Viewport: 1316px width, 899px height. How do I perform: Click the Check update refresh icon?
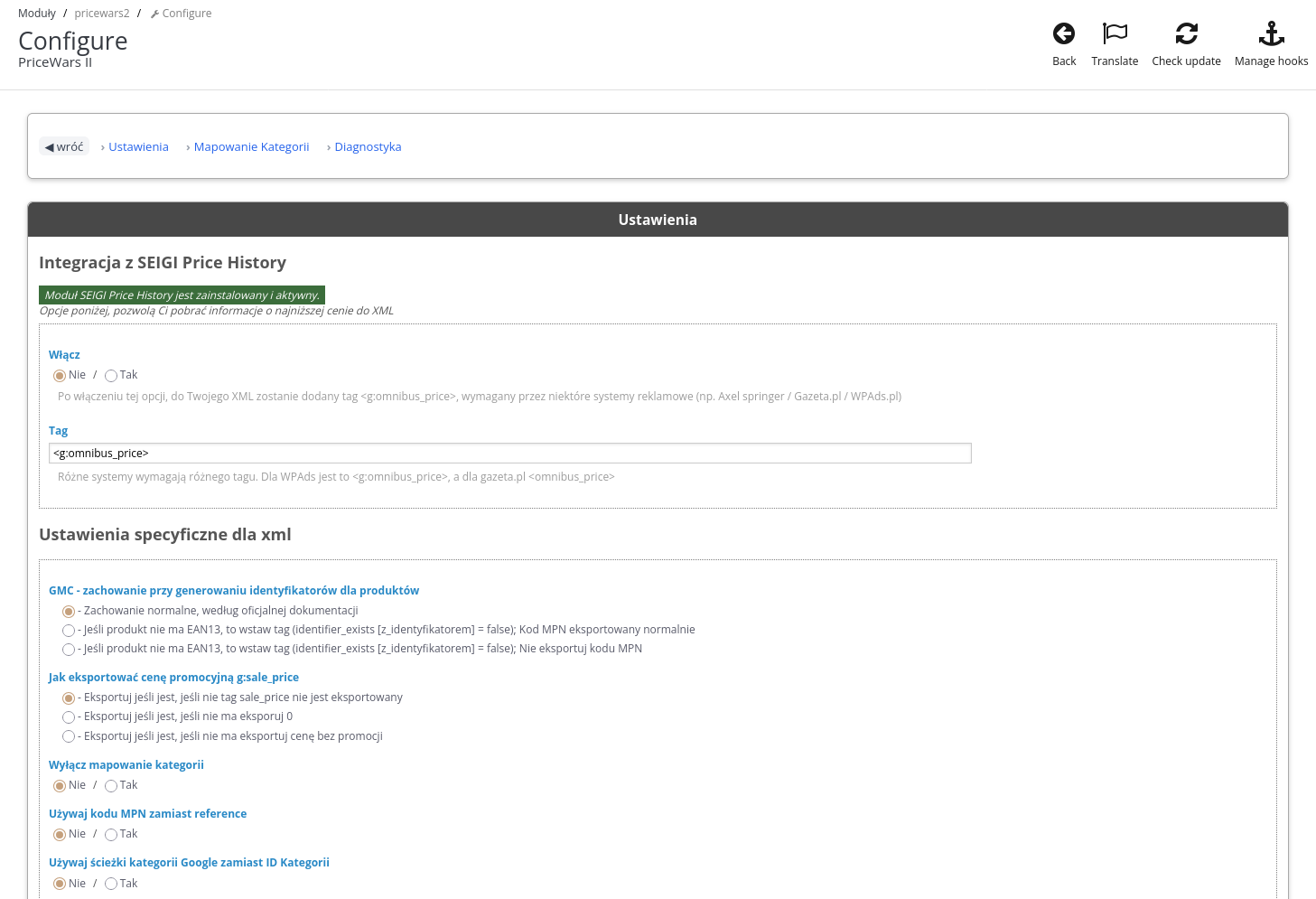point(1185,34)
